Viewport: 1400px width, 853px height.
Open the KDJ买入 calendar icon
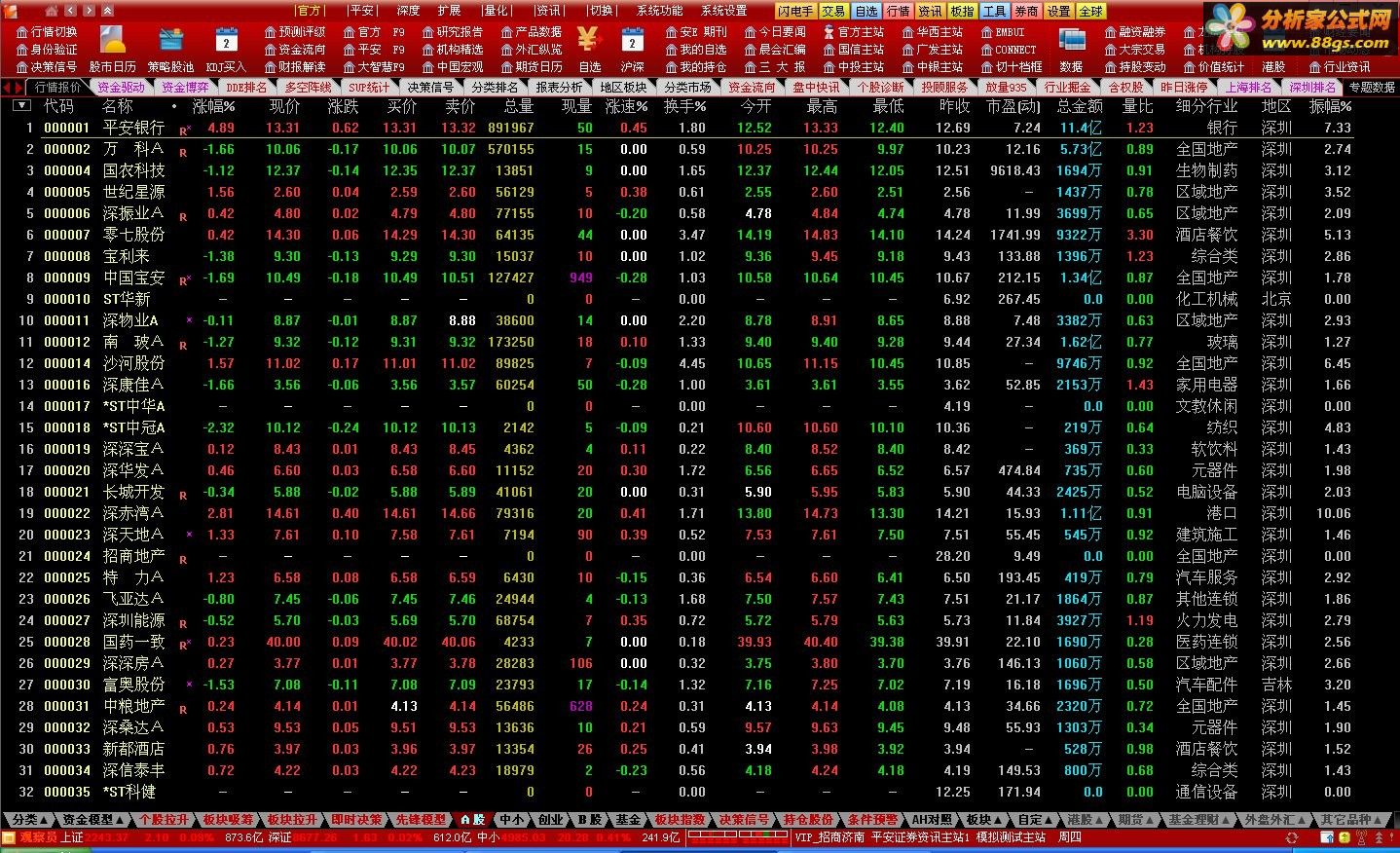226,49
